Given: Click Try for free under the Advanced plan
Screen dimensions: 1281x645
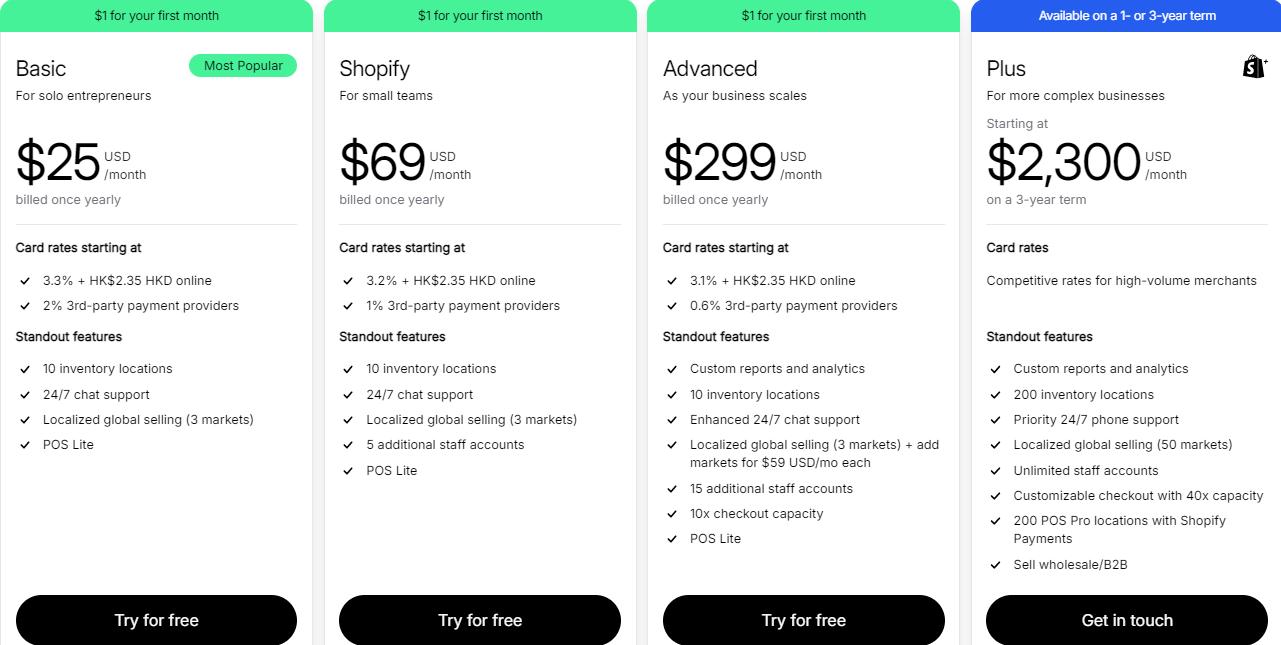Looking at the screenshot, I should click(803, 620).
